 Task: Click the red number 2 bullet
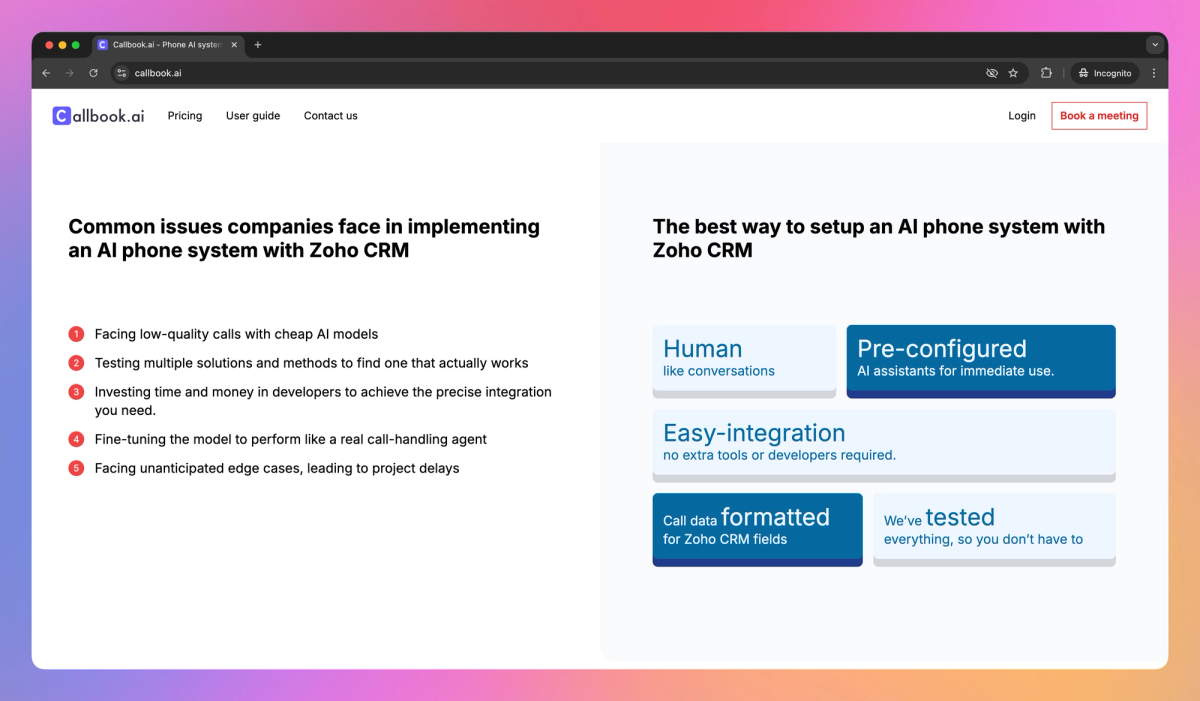(76, 363)
